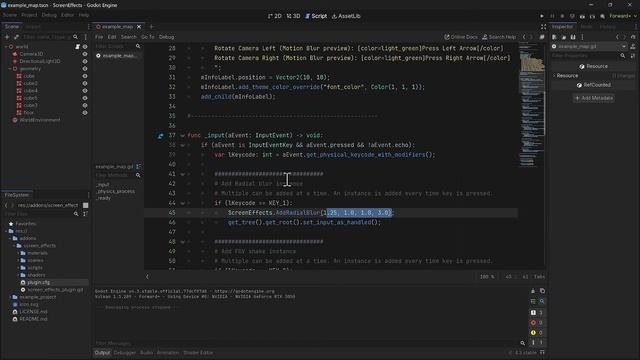This screenshot has width=640, height=360.
Task: Add a new scene tab
Action: click(x=151, y=27)
